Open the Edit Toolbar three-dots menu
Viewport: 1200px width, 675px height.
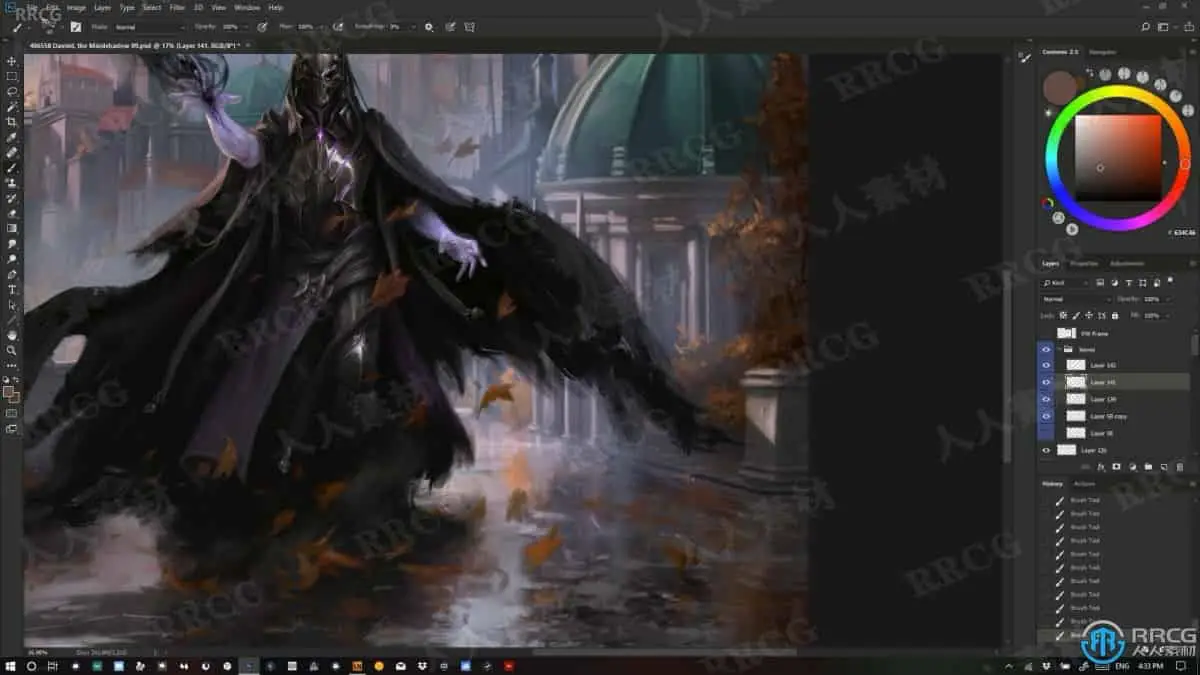12,366
